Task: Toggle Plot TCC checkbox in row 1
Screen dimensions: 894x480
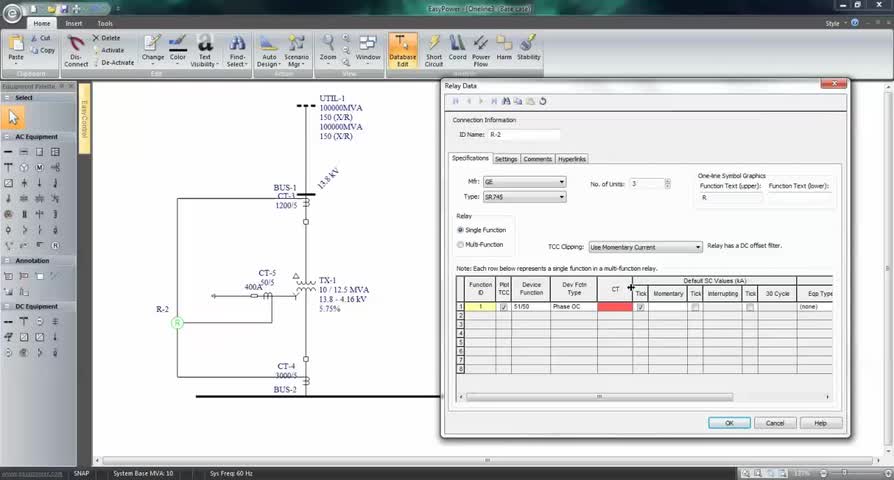Action: coord(503,307)
